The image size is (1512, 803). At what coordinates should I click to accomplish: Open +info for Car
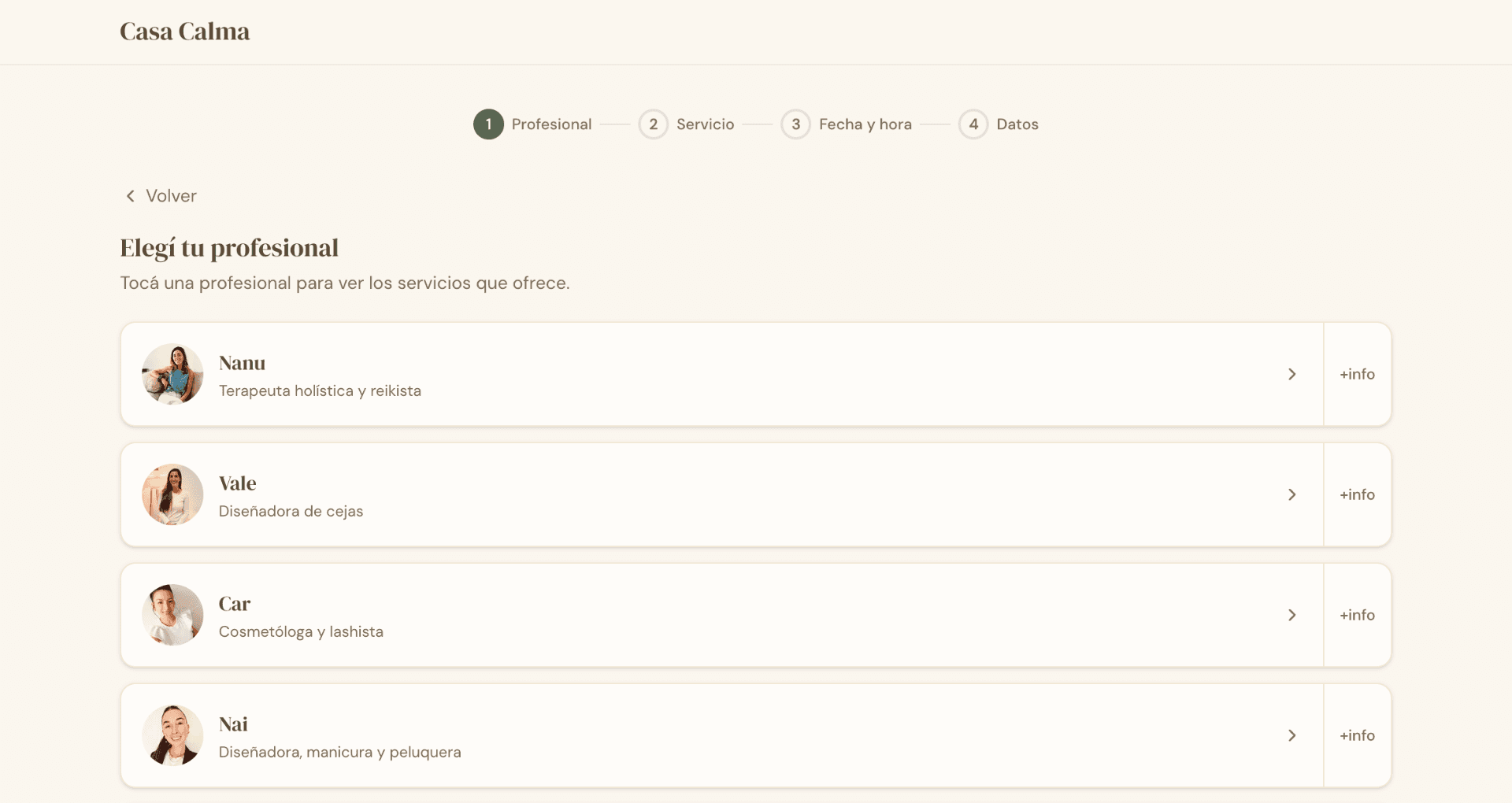1358,615
